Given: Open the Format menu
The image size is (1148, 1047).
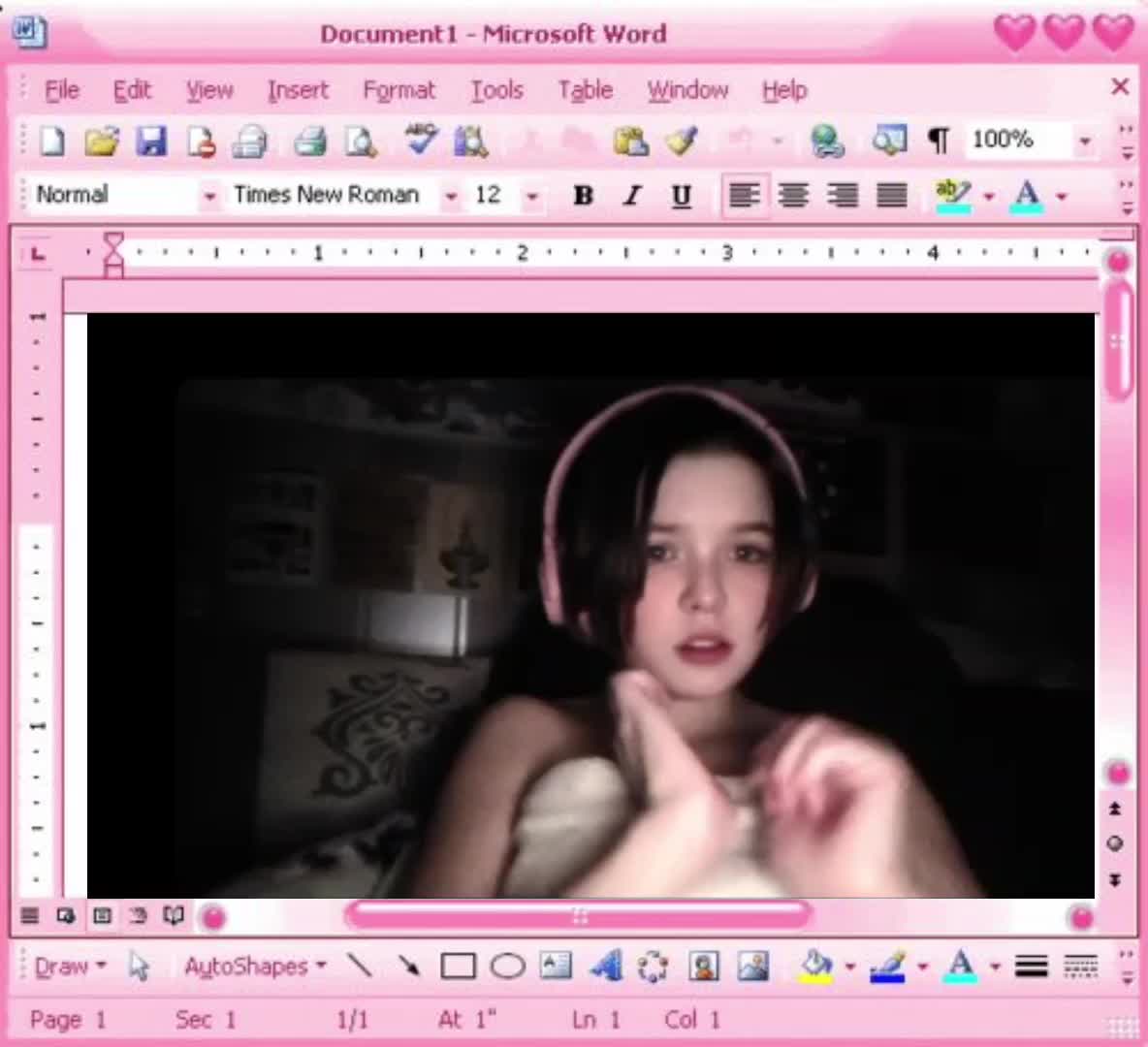Looking at the screenshot, I should (399, 90).
